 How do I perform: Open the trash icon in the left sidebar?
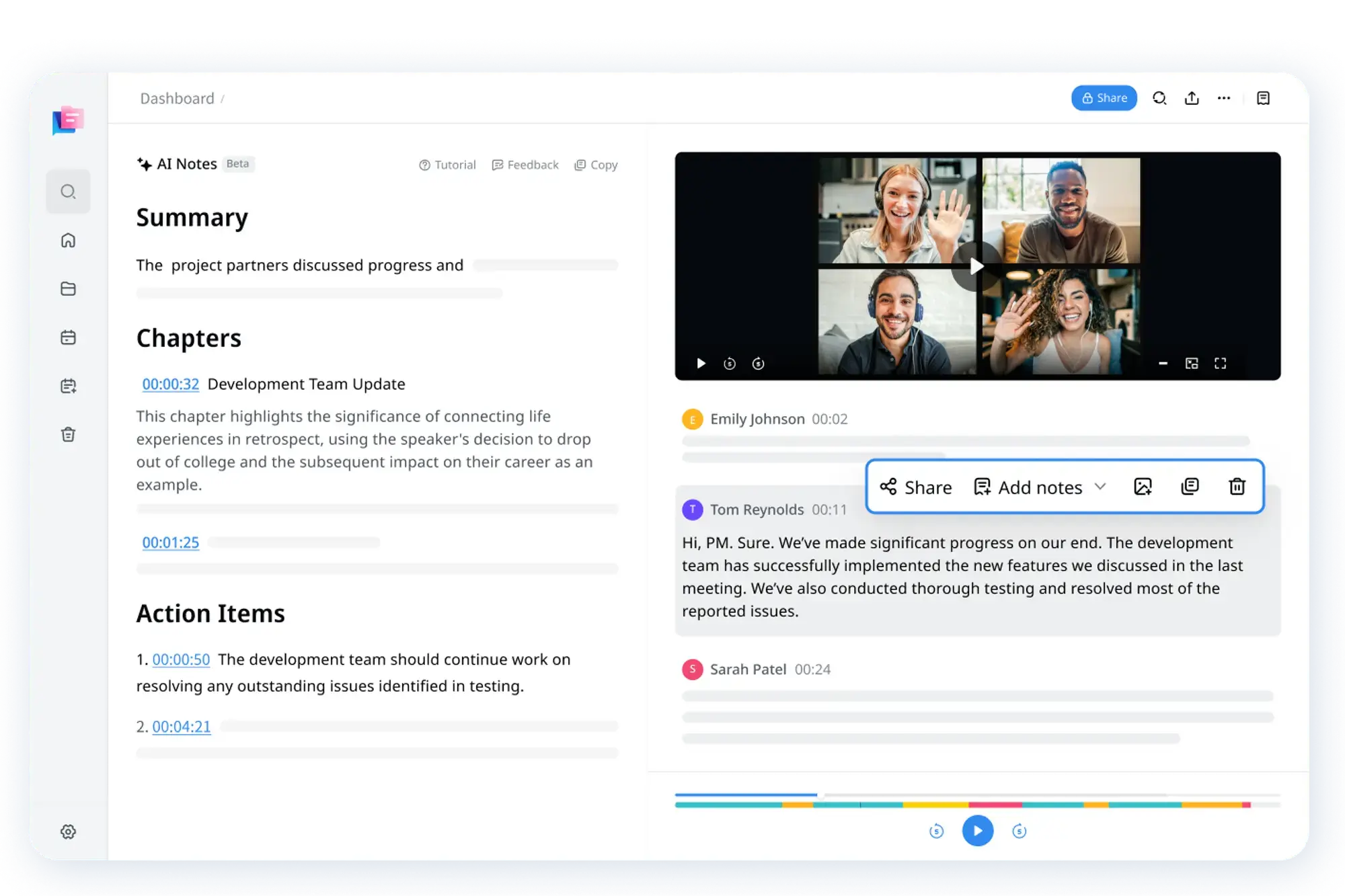(68, 434)
